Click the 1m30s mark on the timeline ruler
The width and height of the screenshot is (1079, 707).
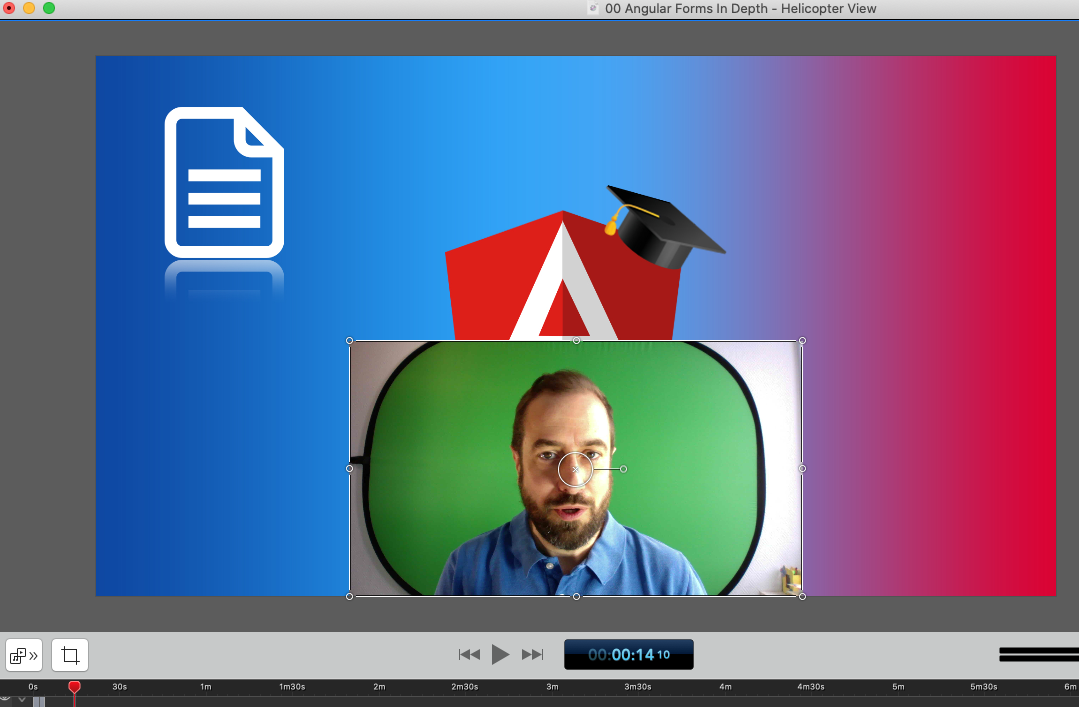(x=292, y=687)
